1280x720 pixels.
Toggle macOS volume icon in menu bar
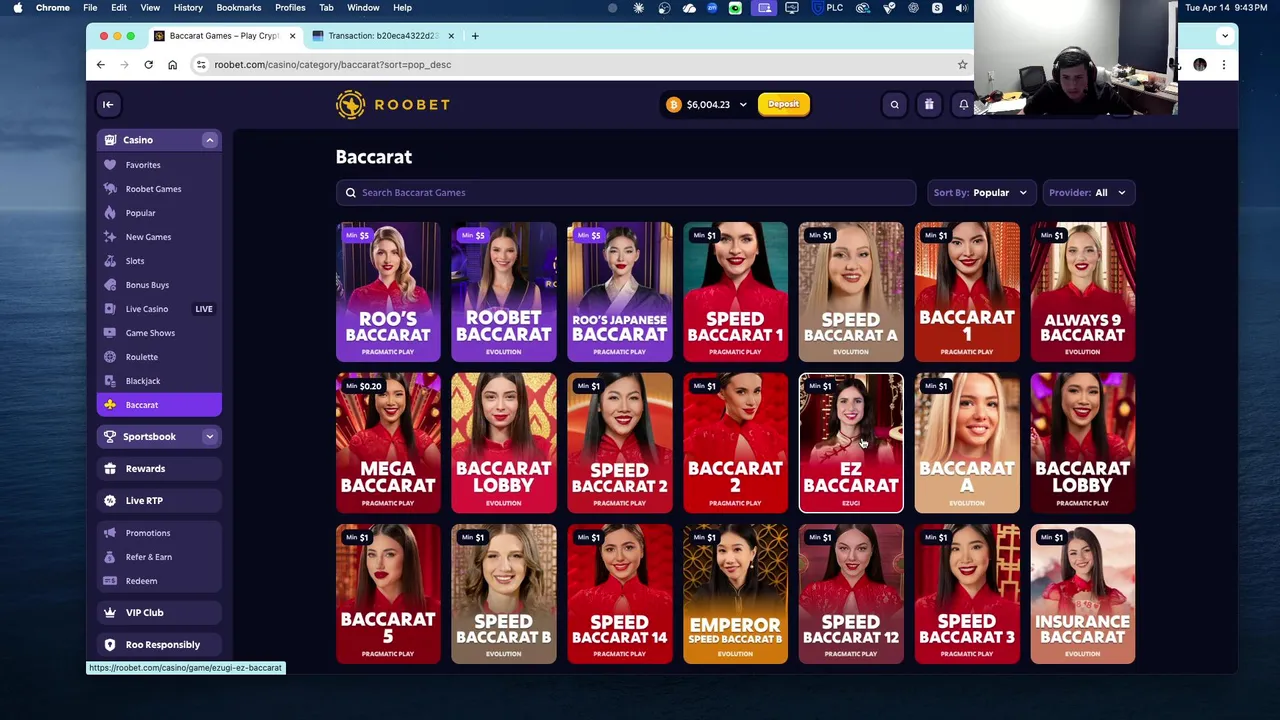point(961,8)
